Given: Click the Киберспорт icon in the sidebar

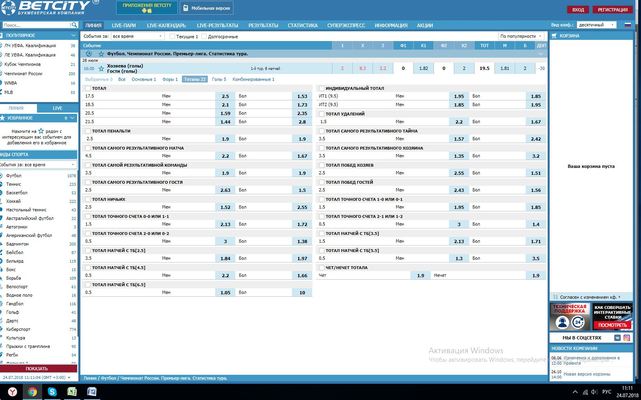Looking at the screenshot, I should coord(2,329).
